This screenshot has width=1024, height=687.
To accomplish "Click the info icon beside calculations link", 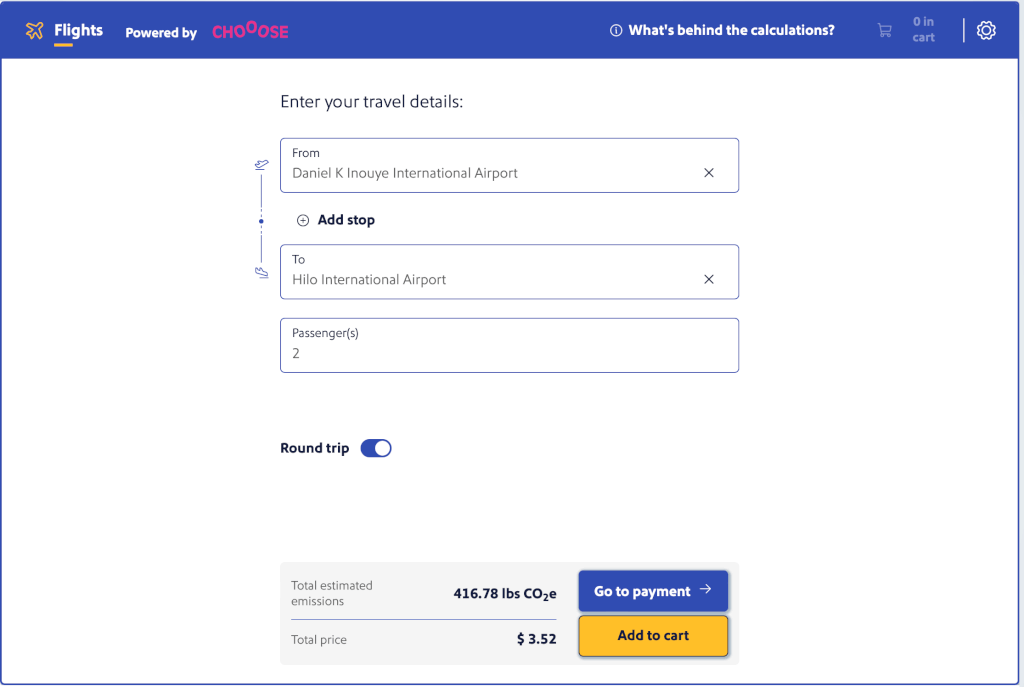I will click(x=615, y=30).
